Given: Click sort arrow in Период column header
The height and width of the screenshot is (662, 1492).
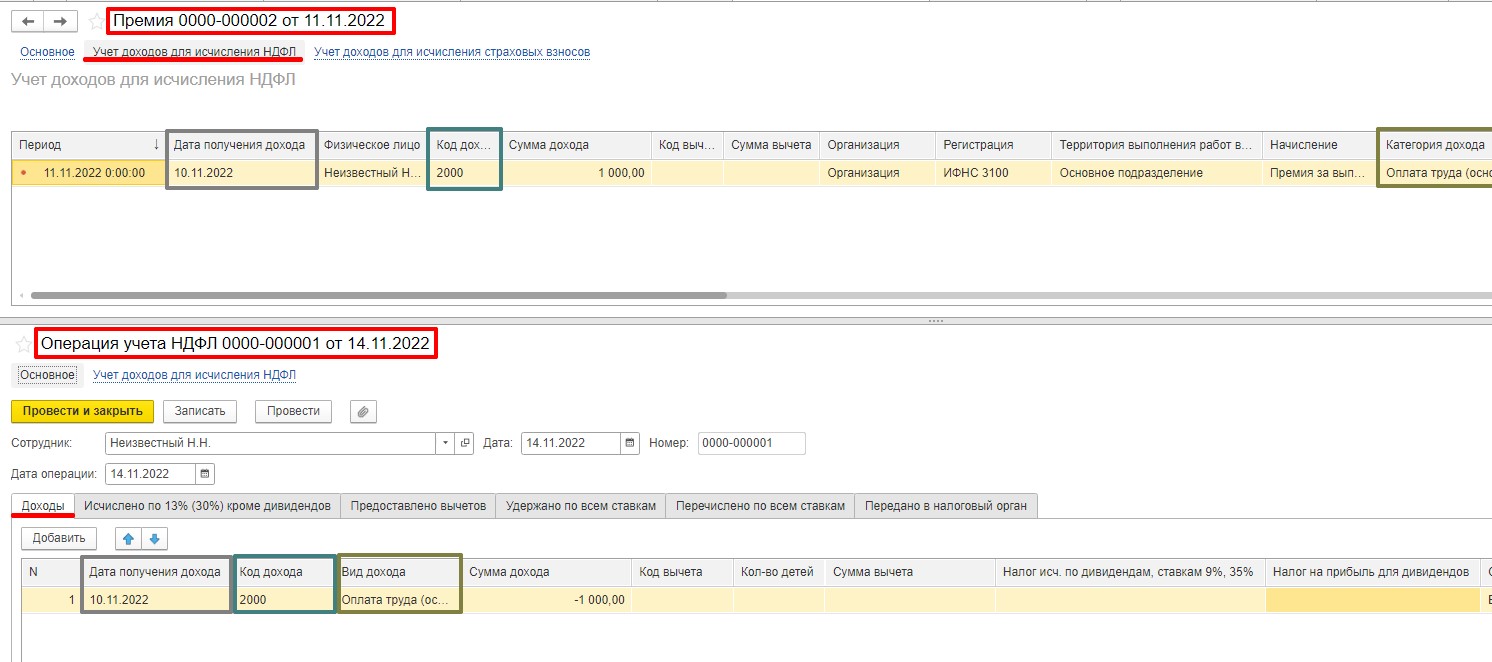Looking at the screenshot, I should [155, 145].
